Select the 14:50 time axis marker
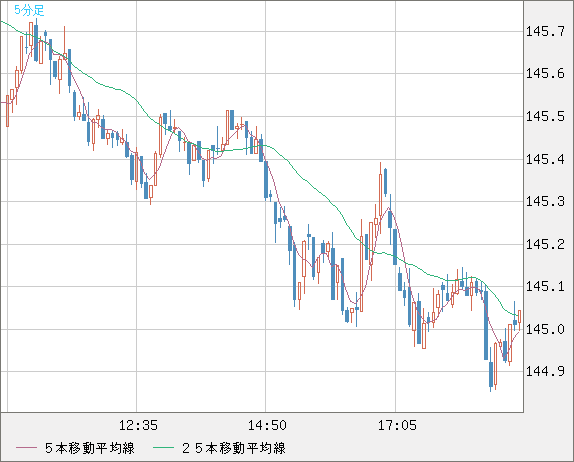 [x=267, y=425]
